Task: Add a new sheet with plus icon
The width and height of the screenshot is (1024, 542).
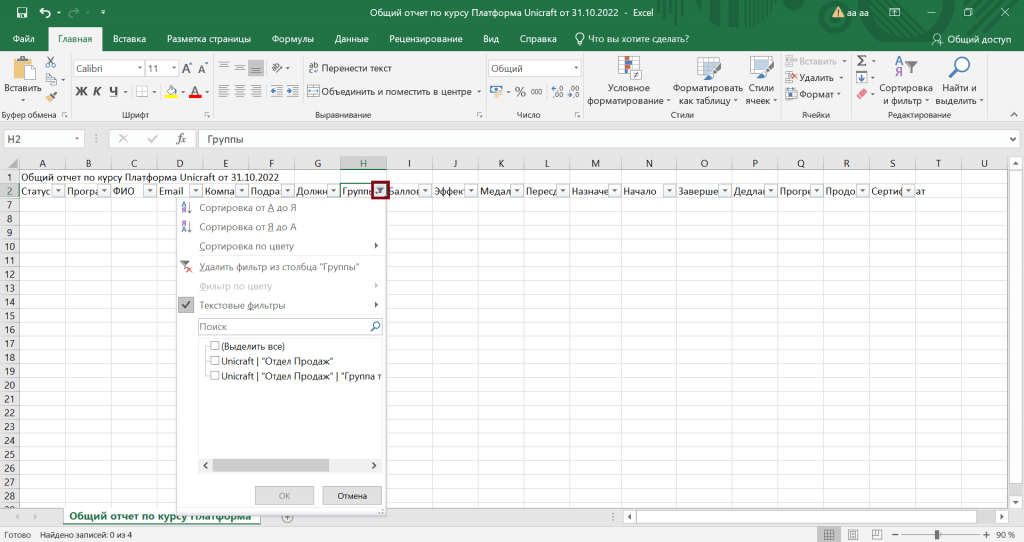Action: 287,517
